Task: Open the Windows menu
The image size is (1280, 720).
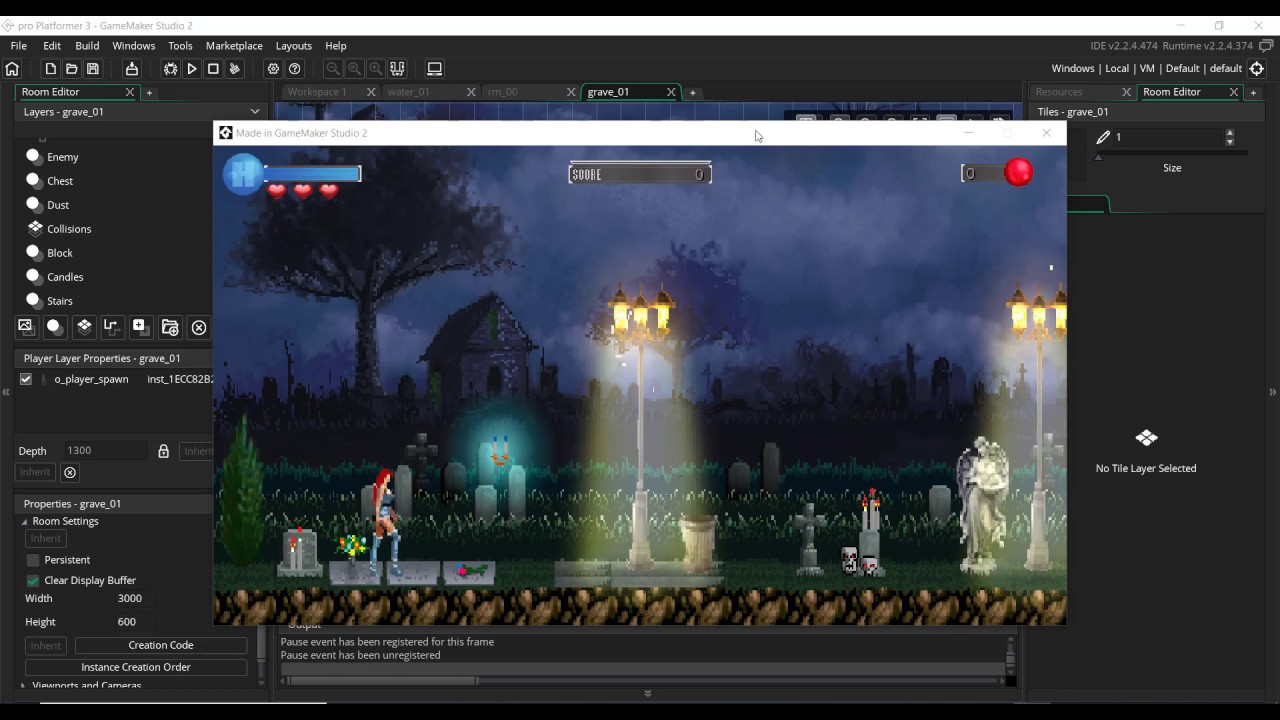Action: (134, 46)
